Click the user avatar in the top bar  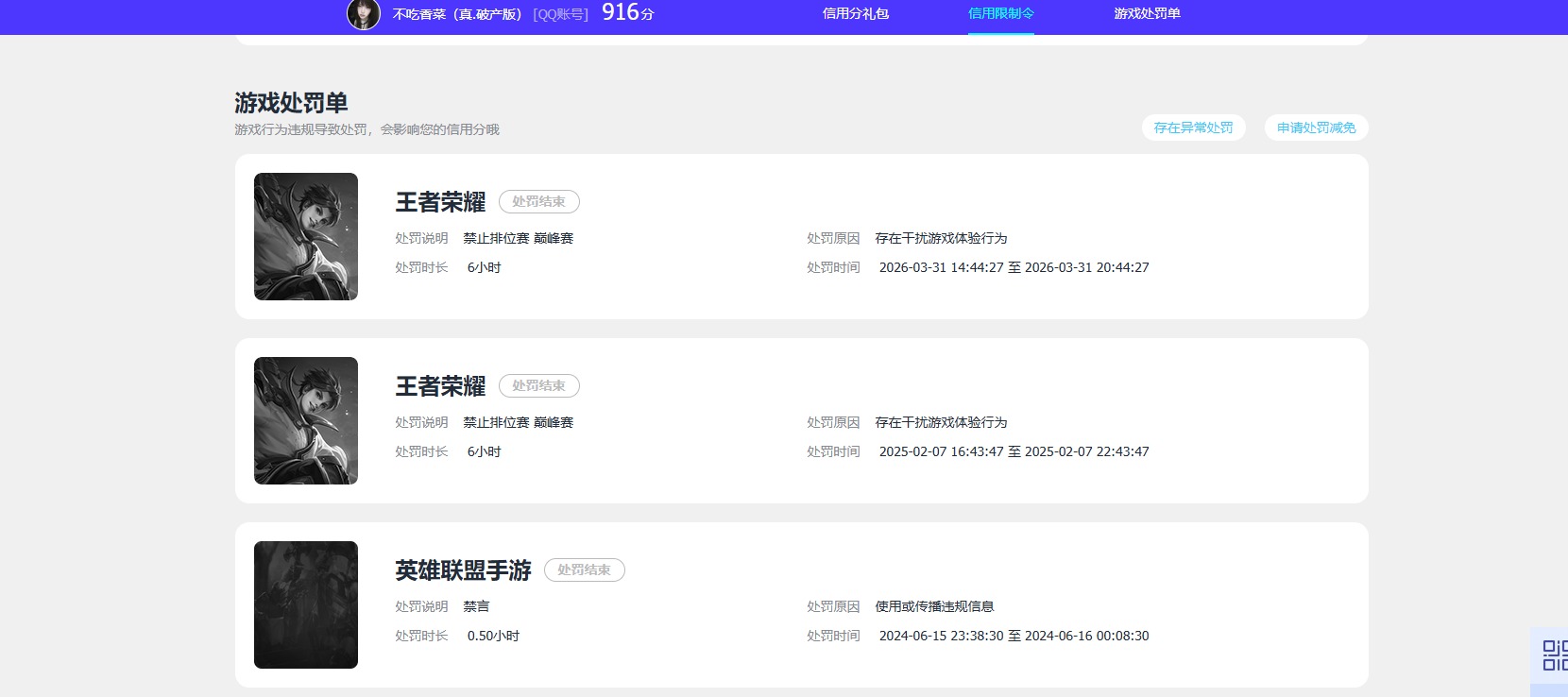(x=364, y=14)
